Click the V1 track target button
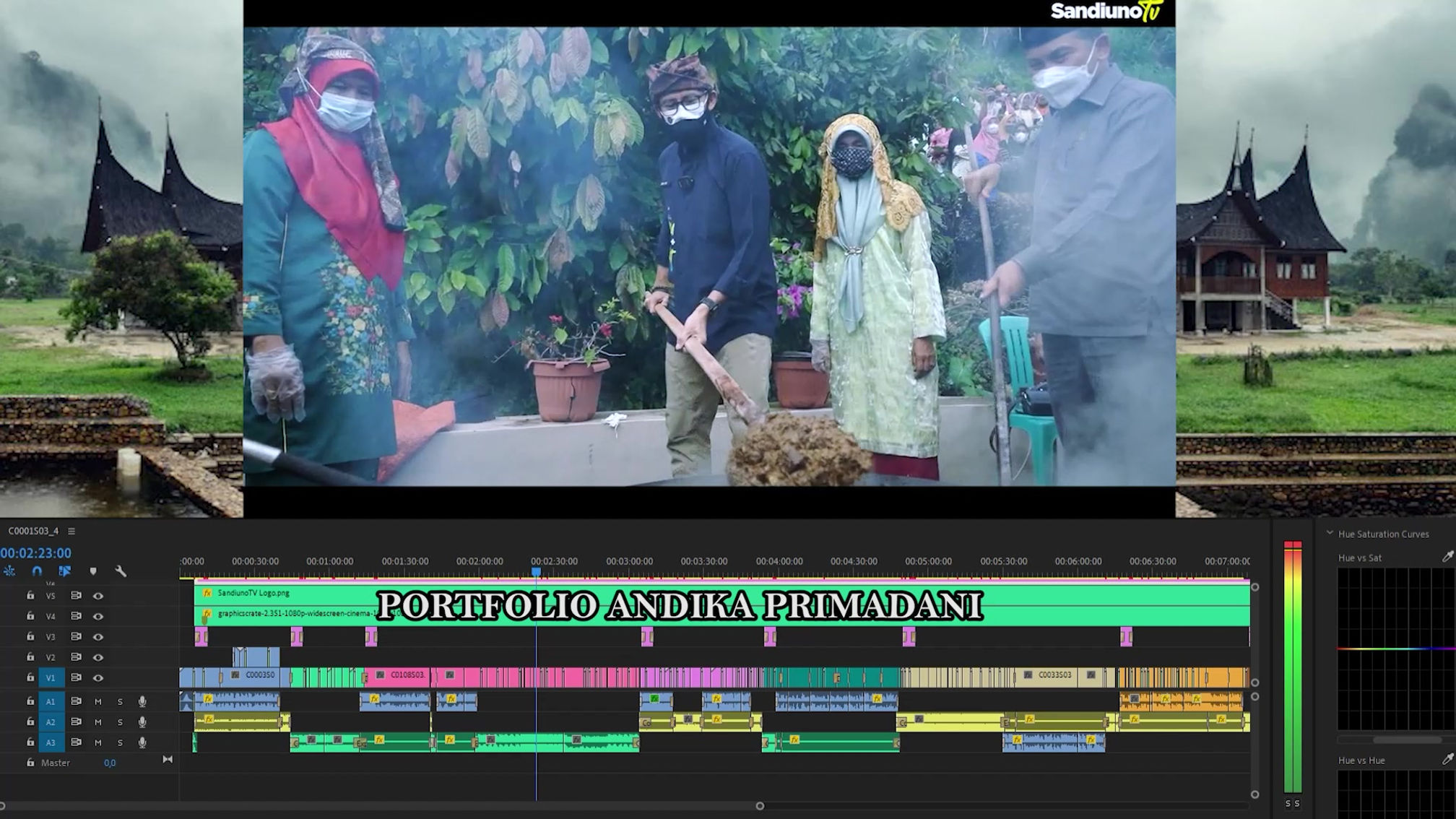Image resolution: width=1456 pixels, height=819 pixels. [x=51, y=677]
